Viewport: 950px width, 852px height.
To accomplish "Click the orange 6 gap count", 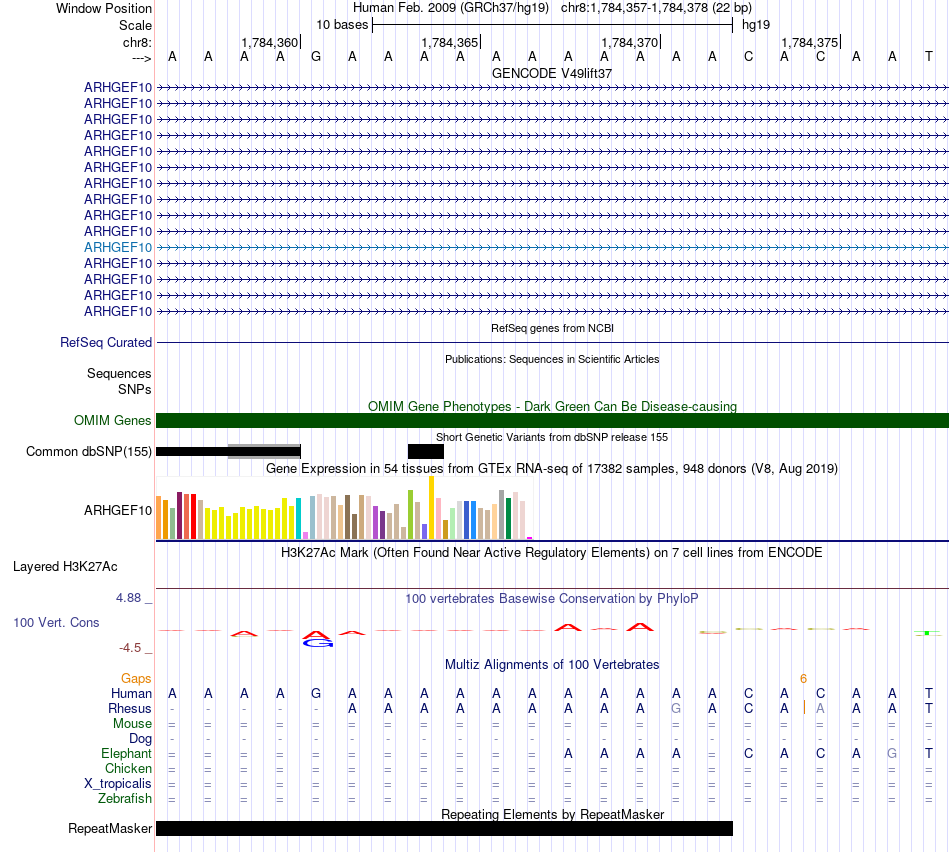I will point(803,679).
